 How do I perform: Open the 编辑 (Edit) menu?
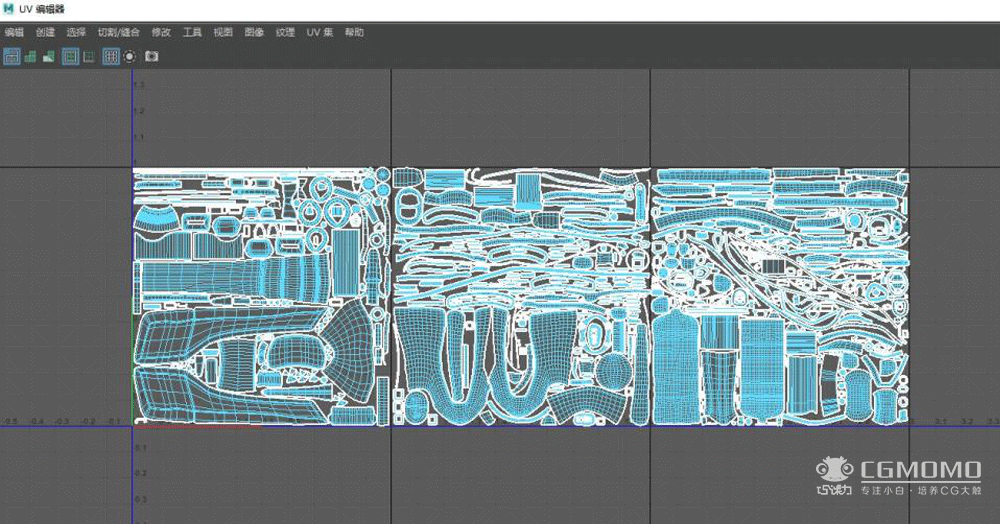click(14, 33)
